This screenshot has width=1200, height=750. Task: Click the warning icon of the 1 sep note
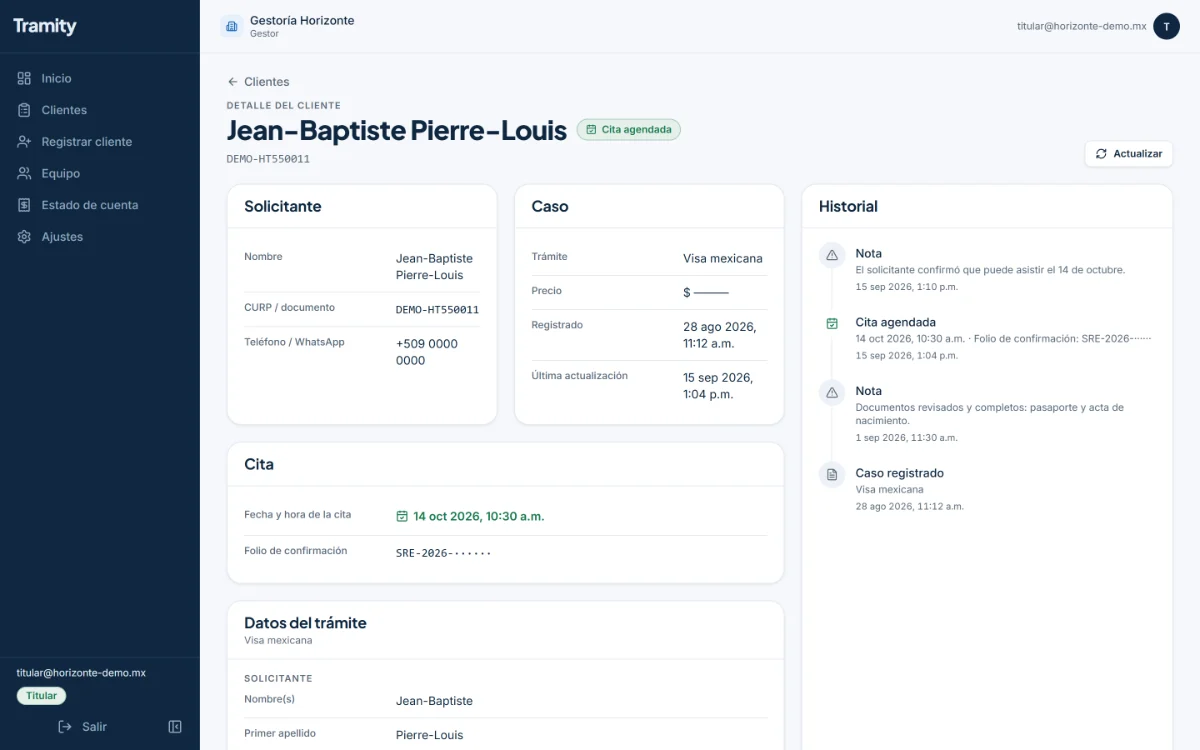tap(832, 392)
